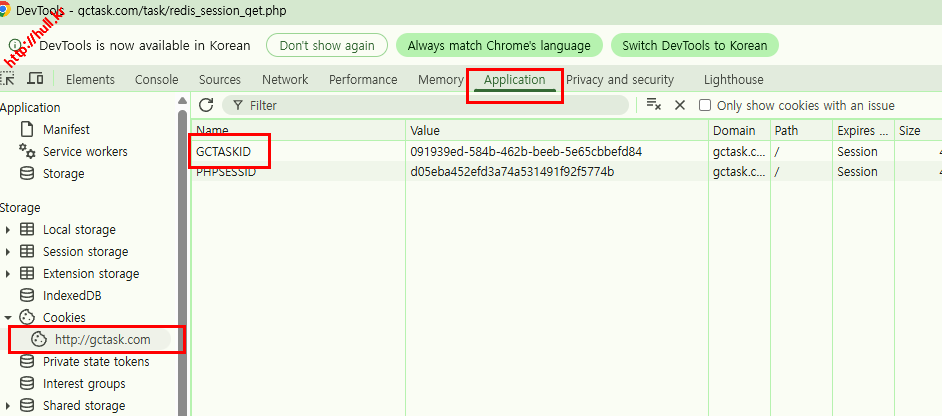Click the inspect element picker icon
942x416 pixels.
coord(8,79)
